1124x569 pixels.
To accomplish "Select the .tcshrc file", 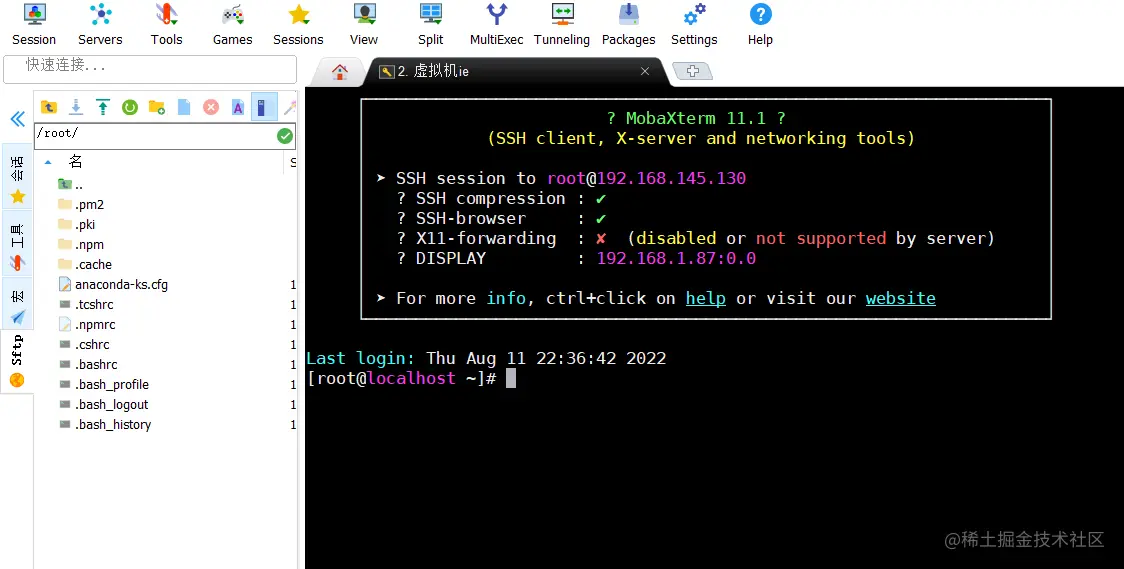I will click(85, 305).
